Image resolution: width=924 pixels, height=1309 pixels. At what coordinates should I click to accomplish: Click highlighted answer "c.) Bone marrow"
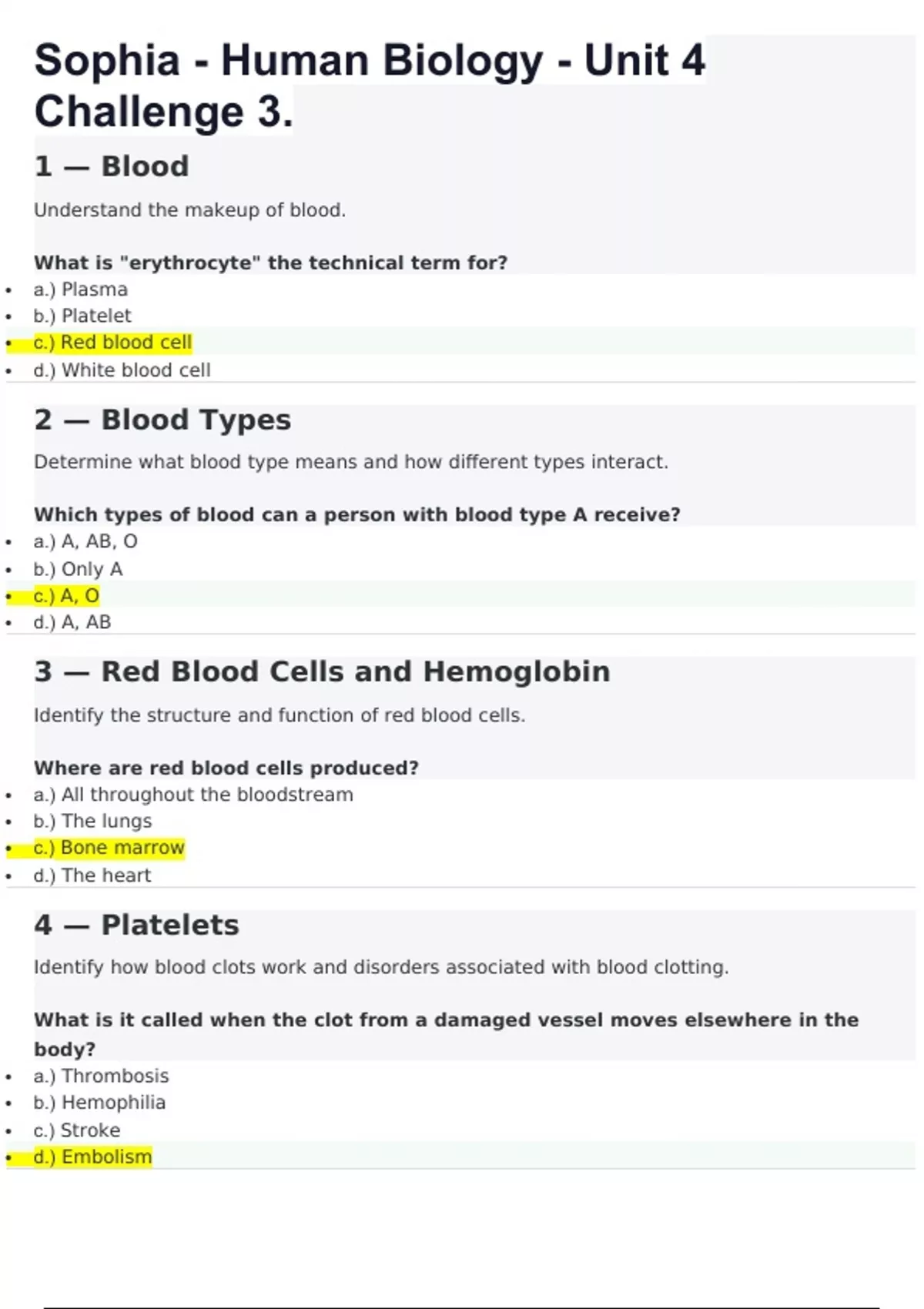point(109,848)
